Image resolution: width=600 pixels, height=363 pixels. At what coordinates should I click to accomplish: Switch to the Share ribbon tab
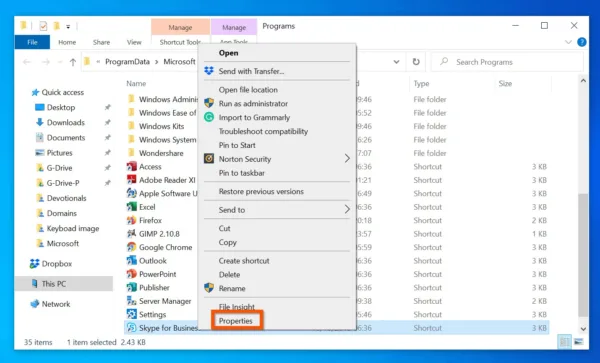click(101, 42)
